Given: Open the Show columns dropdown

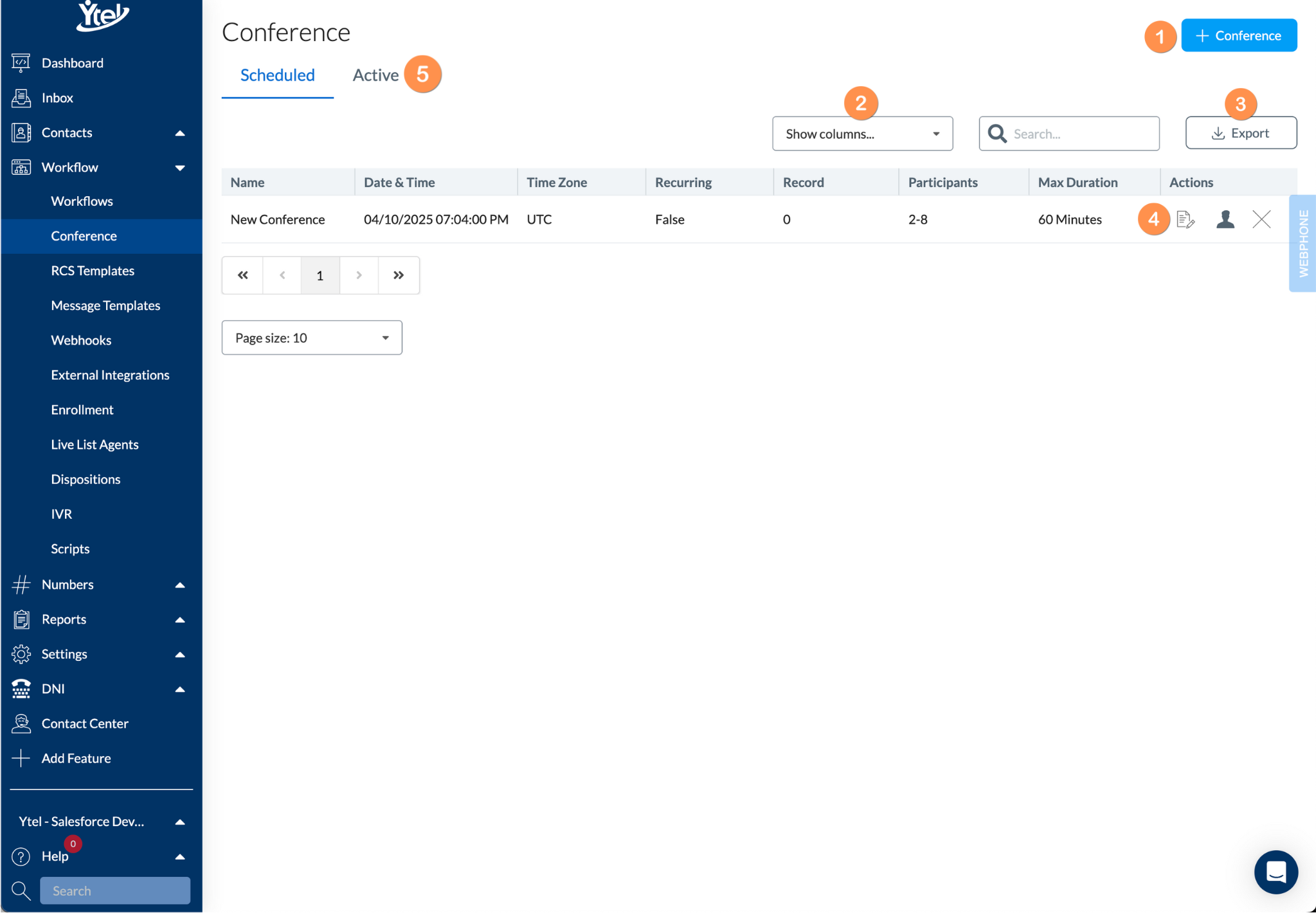Looking at the screenshot, I should [x=861, y=134].
